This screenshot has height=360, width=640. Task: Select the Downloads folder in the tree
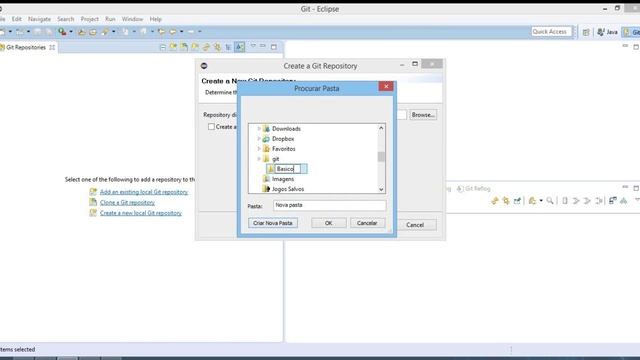(x=286, y=129)
